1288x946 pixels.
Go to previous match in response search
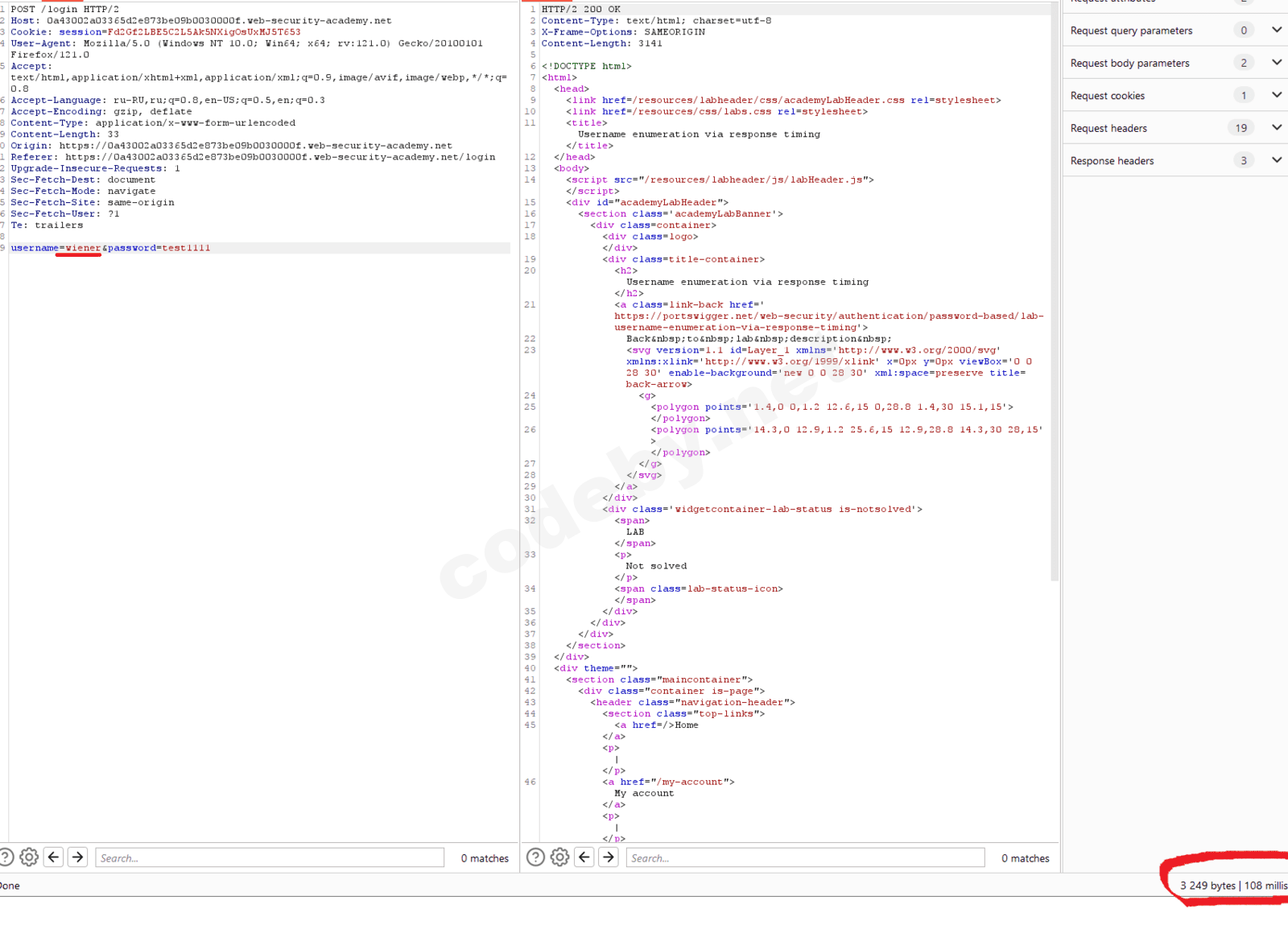tap(584, 857)
